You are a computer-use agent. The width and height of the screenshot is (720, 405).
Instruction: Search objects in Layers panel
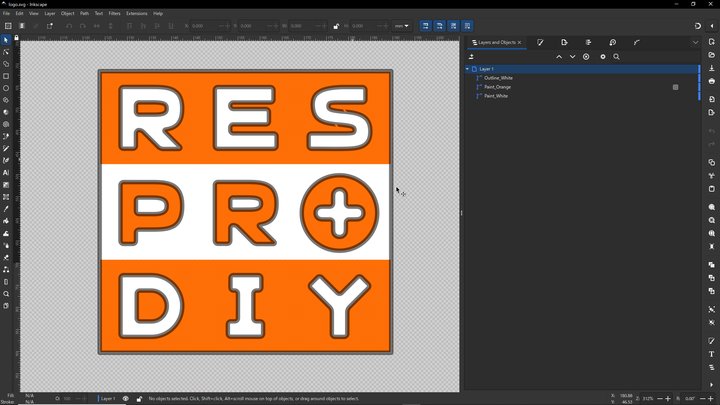click(x=617, y=56)
